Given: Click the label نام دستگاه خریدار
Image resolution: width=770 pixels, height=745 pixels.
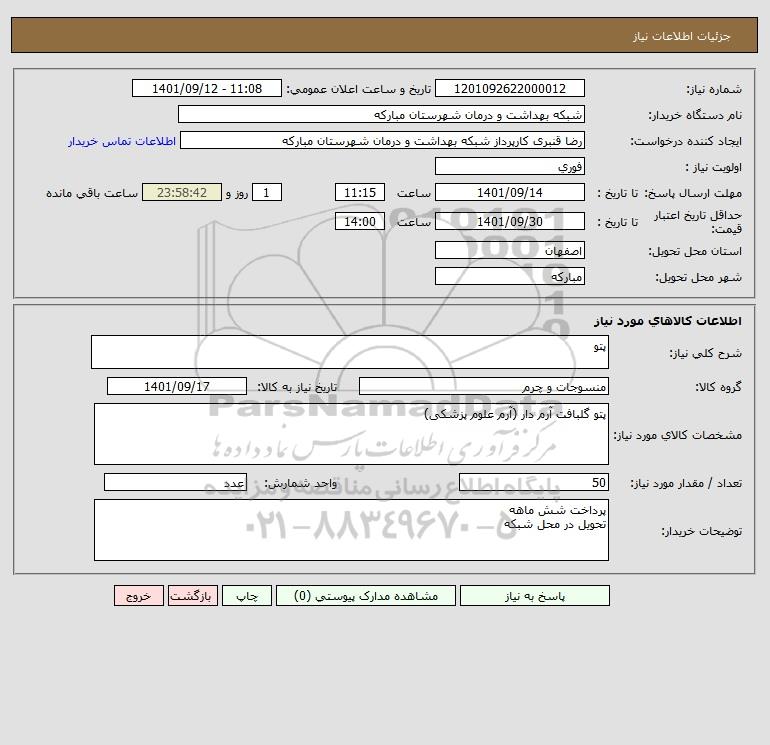Looking at the screenshot, I should 695,115.
